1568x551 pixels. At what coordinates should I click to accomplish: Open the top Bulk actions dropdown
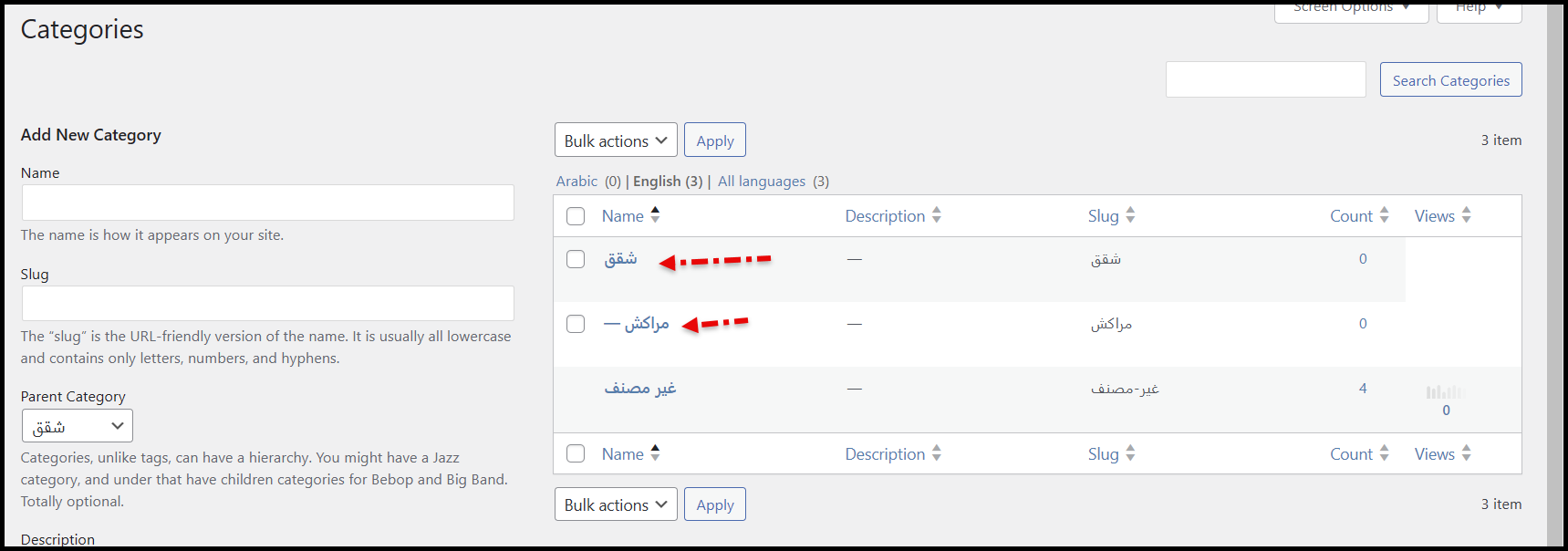(616, 140)
